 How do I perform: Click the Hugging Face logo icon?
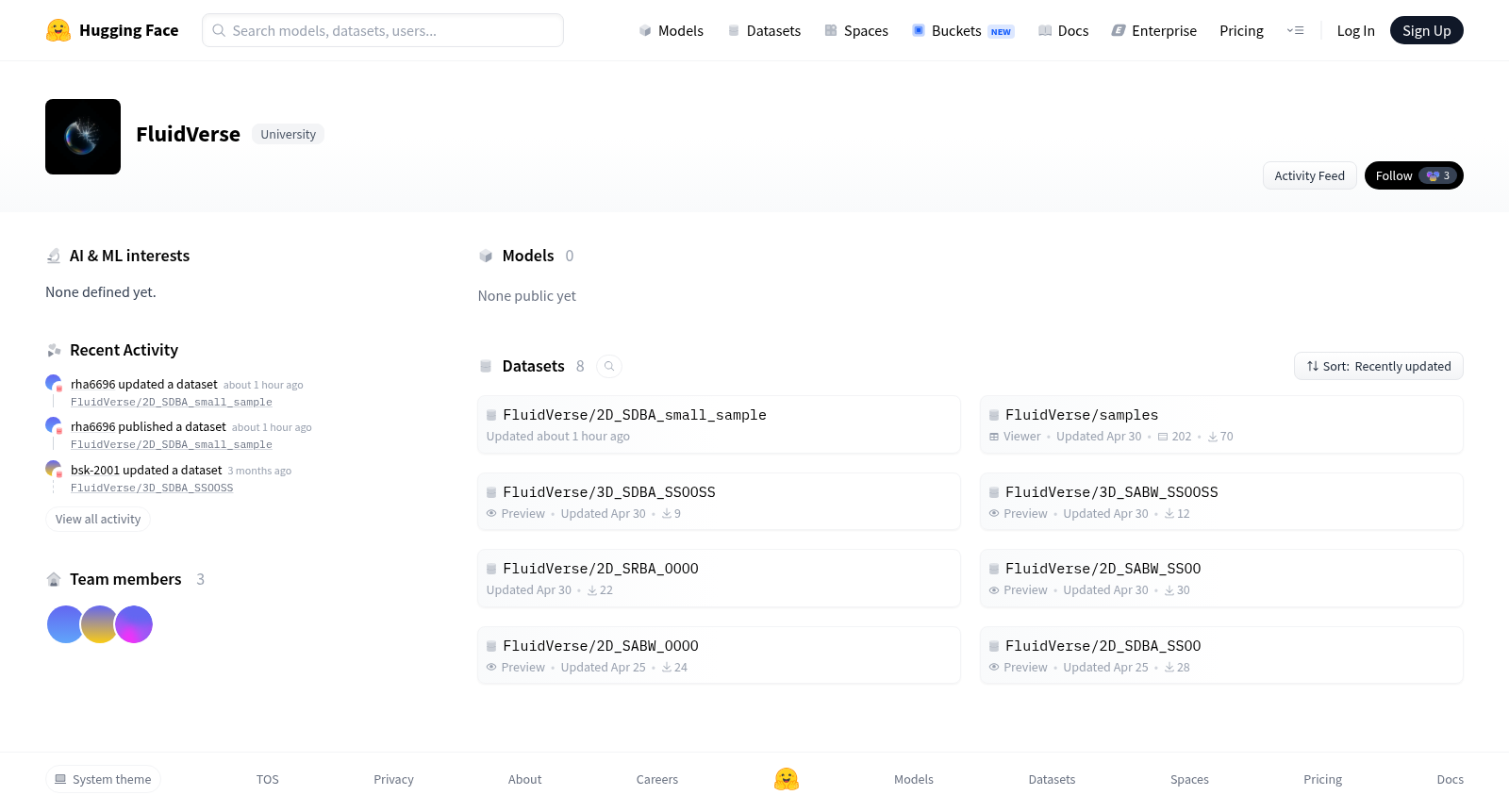58,30
